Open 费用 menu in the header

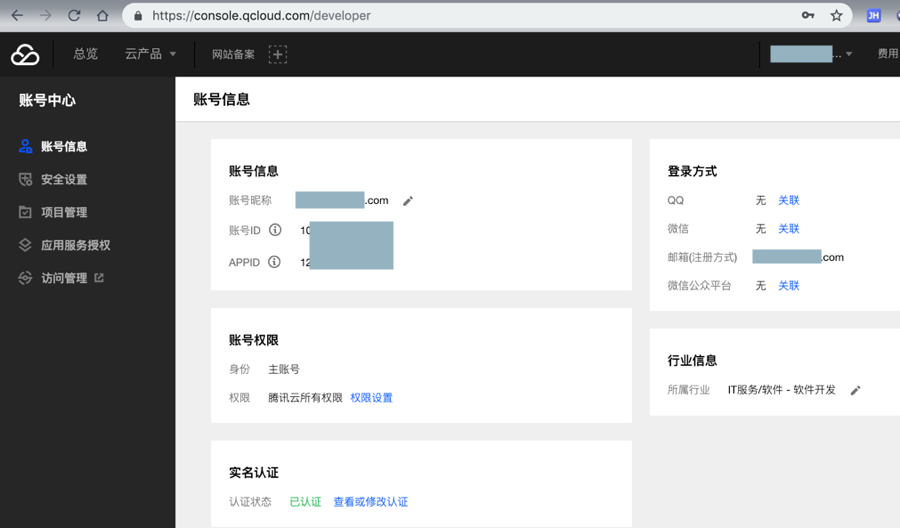[x=888, y=53]
